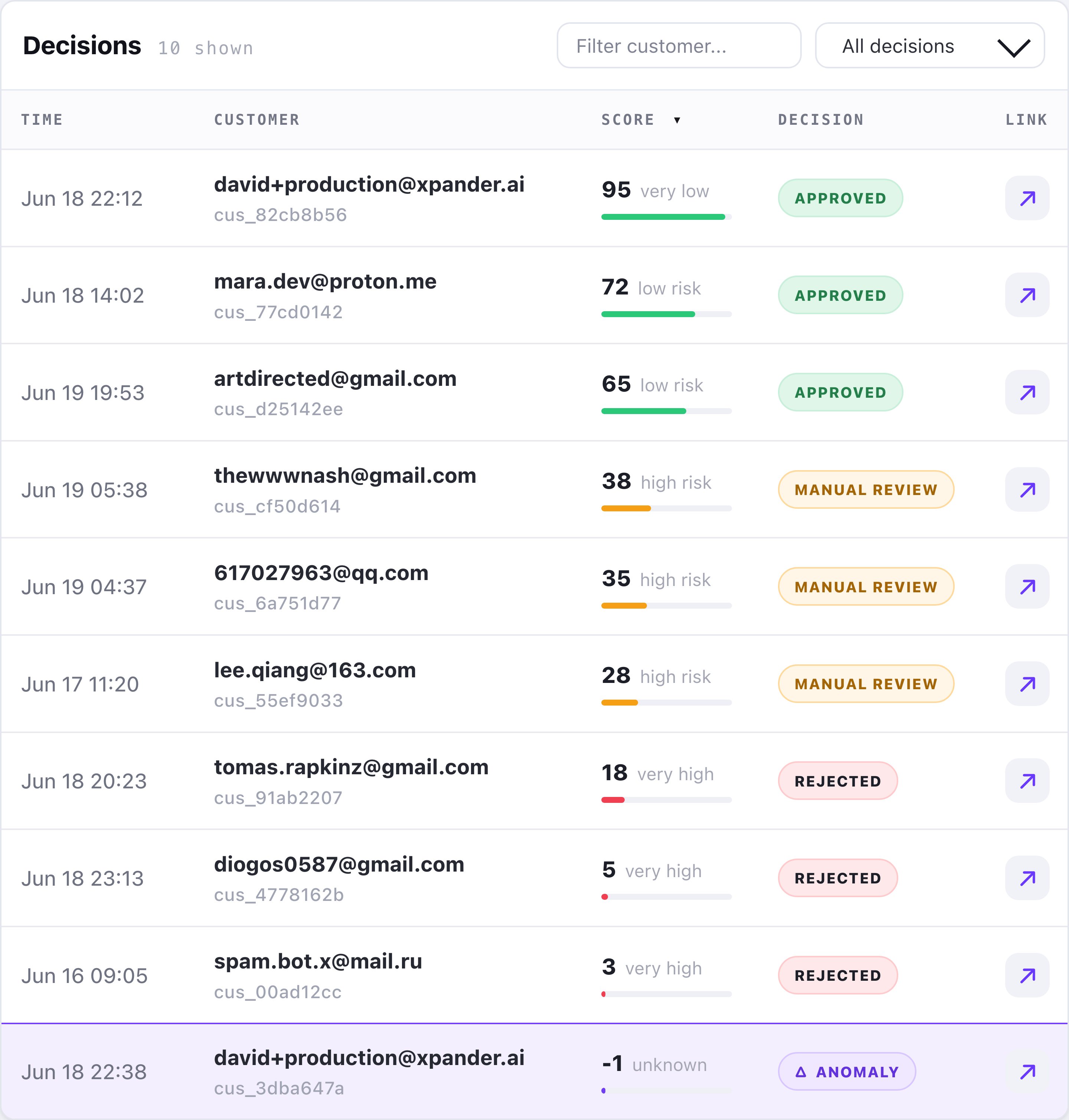The image size is (1069, 1120).
Task: Select email artdirected@gmail.com
Action: [x=335, y=378]
